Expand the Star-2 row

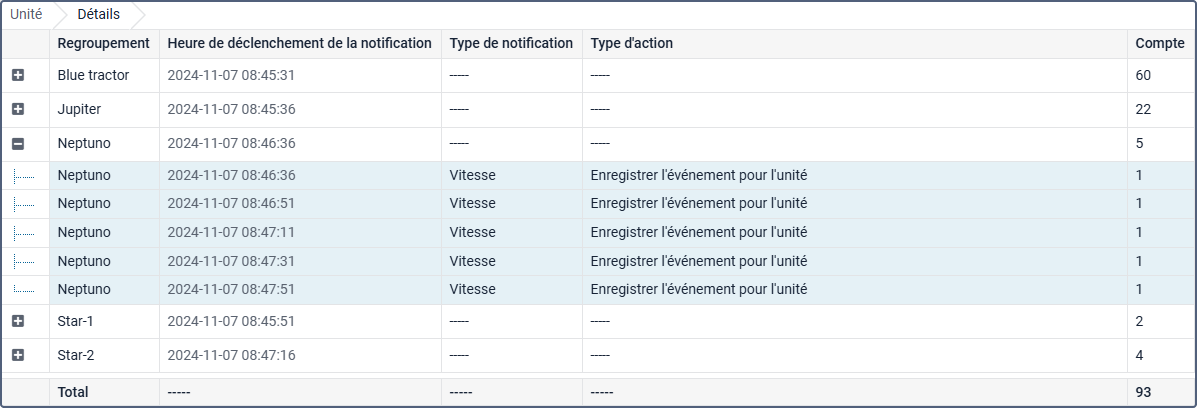(x=18, y=355)
